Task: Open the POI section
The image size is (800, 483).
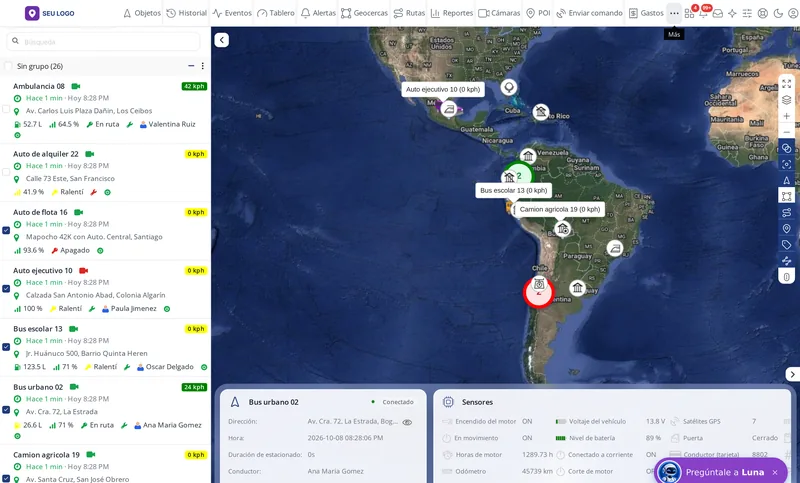Action: [x=538, y=13]
